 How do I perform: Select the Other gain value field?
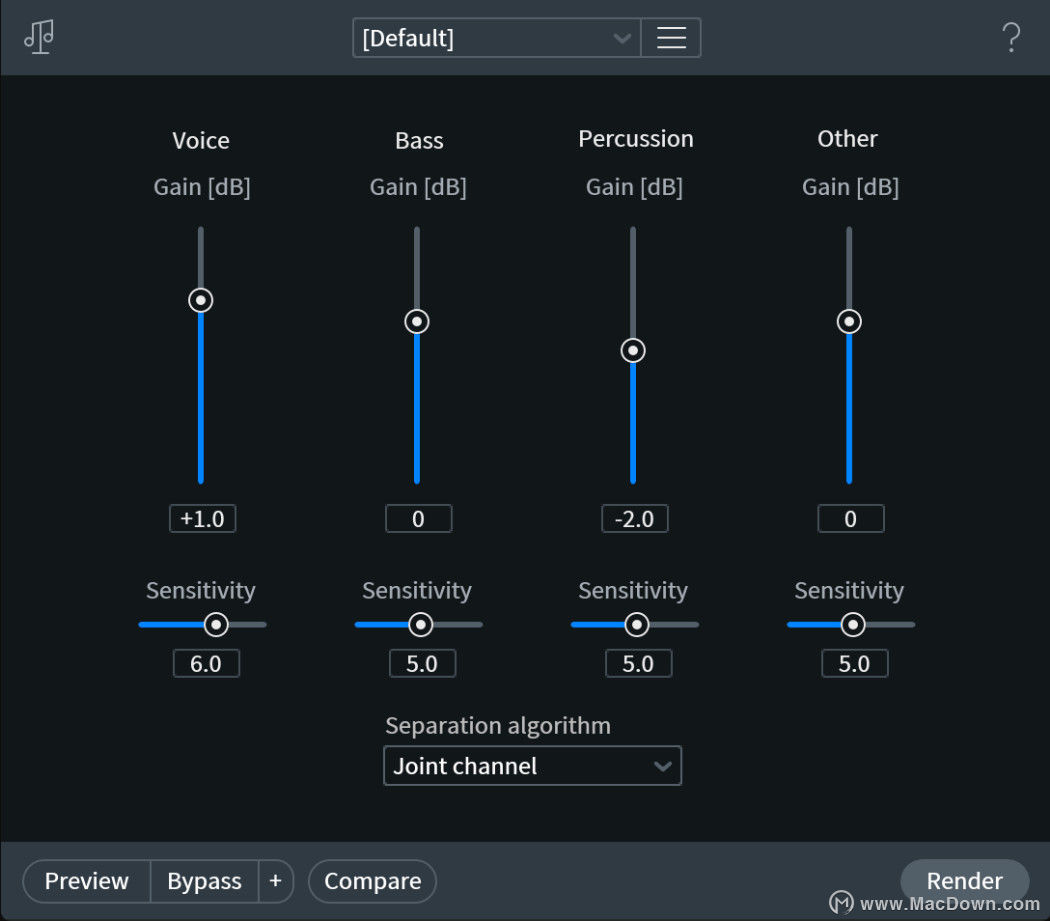(850, 518)
